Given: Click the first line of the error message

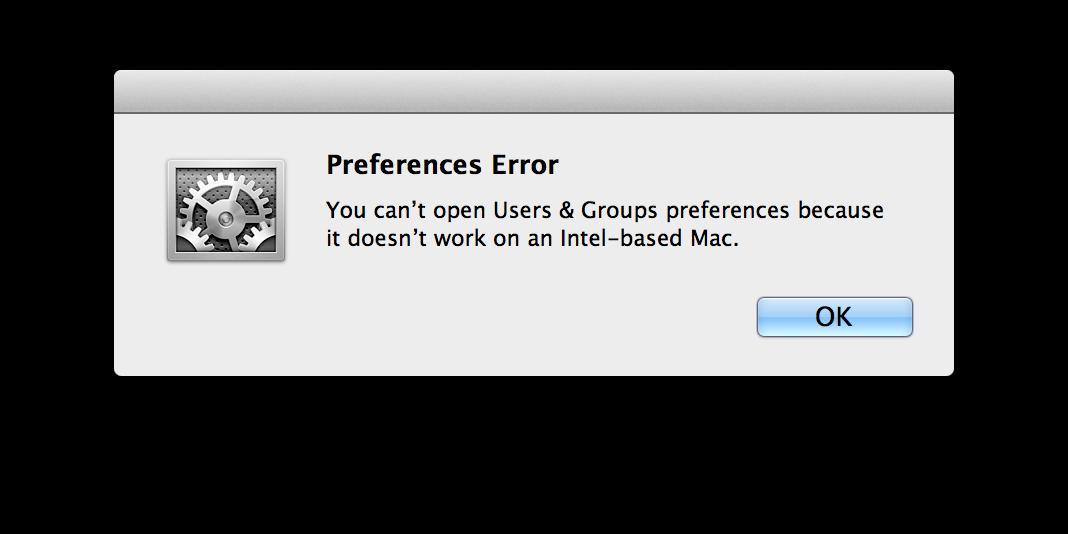Looking at the screenshot, I should coord(605,210).
